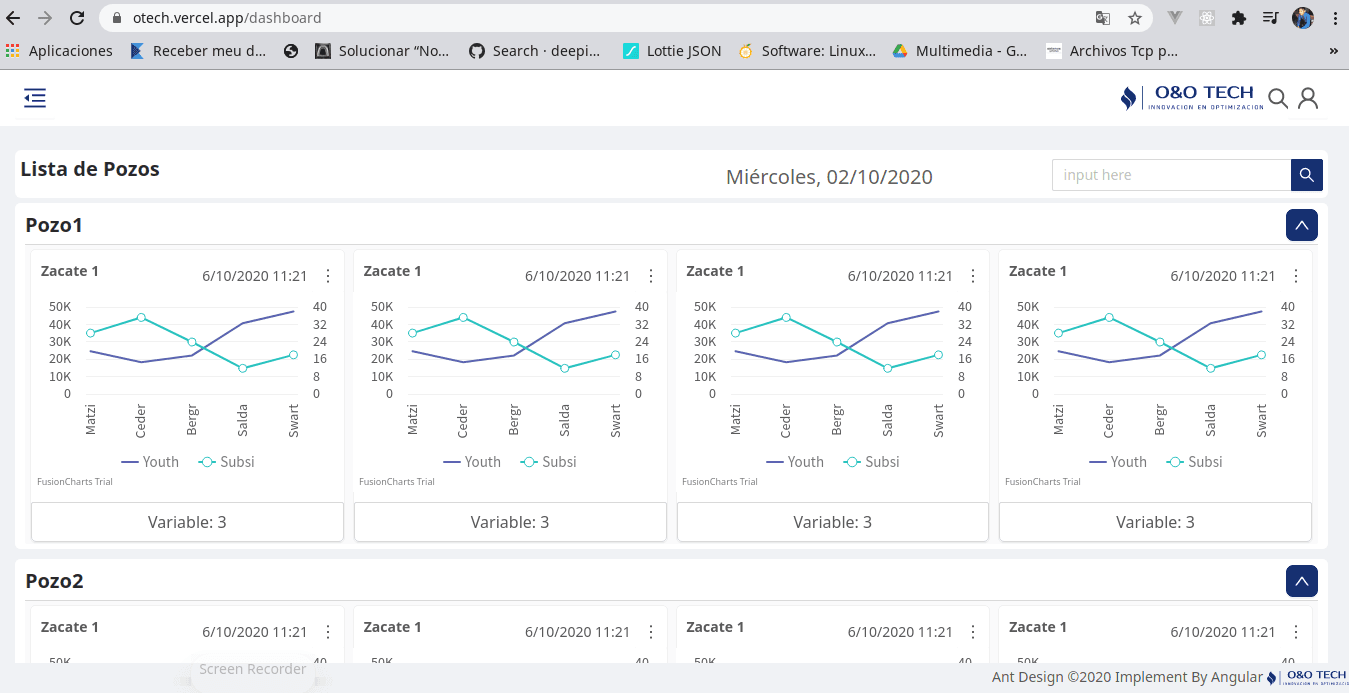This screenshot has width=1349, height=693.
Task: Collapse the sidebar with the menu-fold icon
Action: pos(35,98)
